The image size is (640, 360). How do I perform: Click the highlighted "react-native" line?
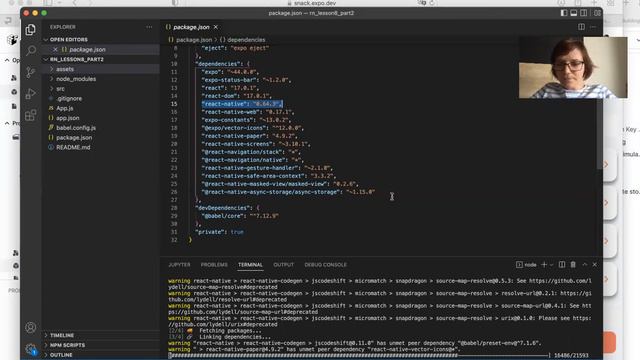click(242, 104)
